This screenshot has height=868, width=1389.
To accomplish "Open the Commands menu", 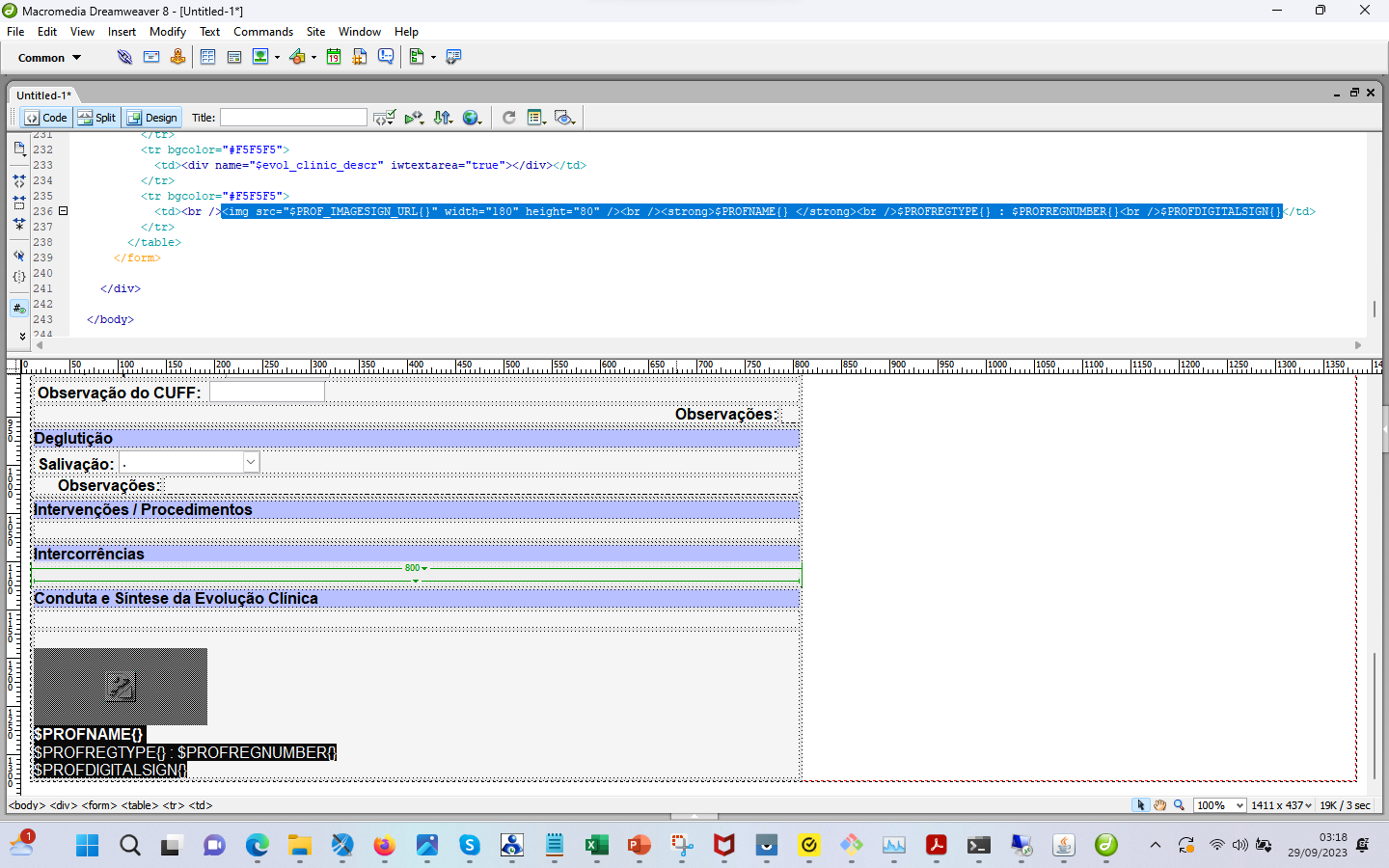I will point(262,32).
